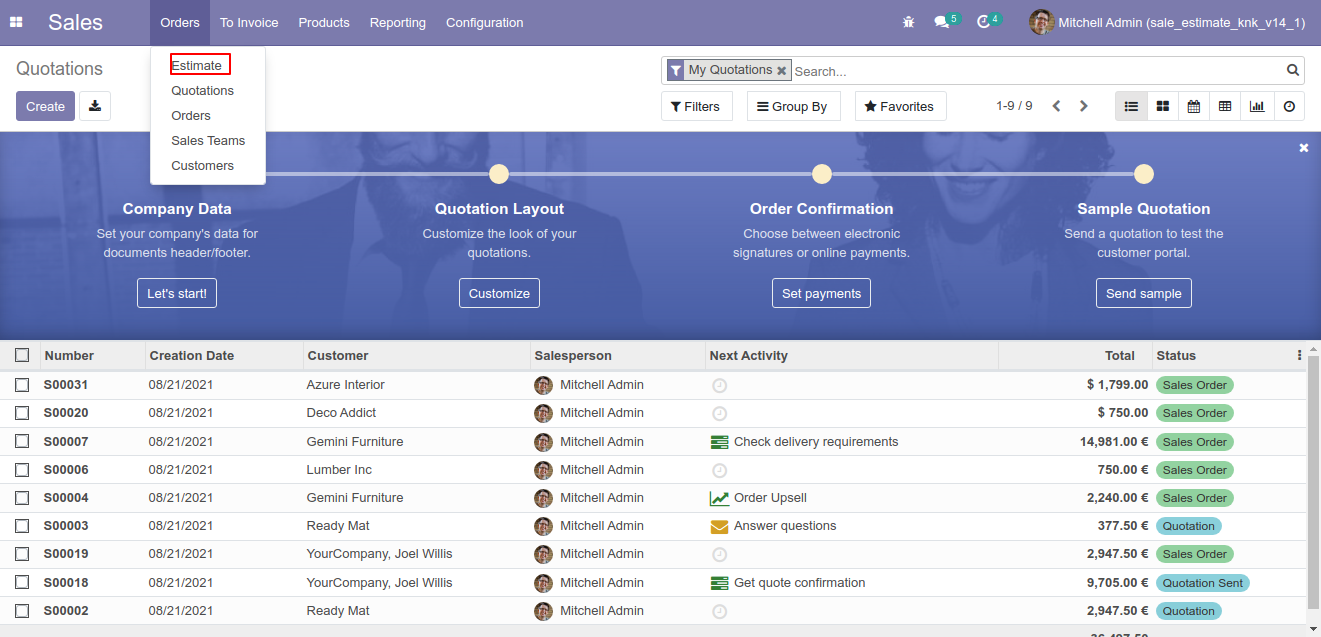1321x637 pixels.
Task: Expand the Configuration menu
Action: tap(485, 22)
